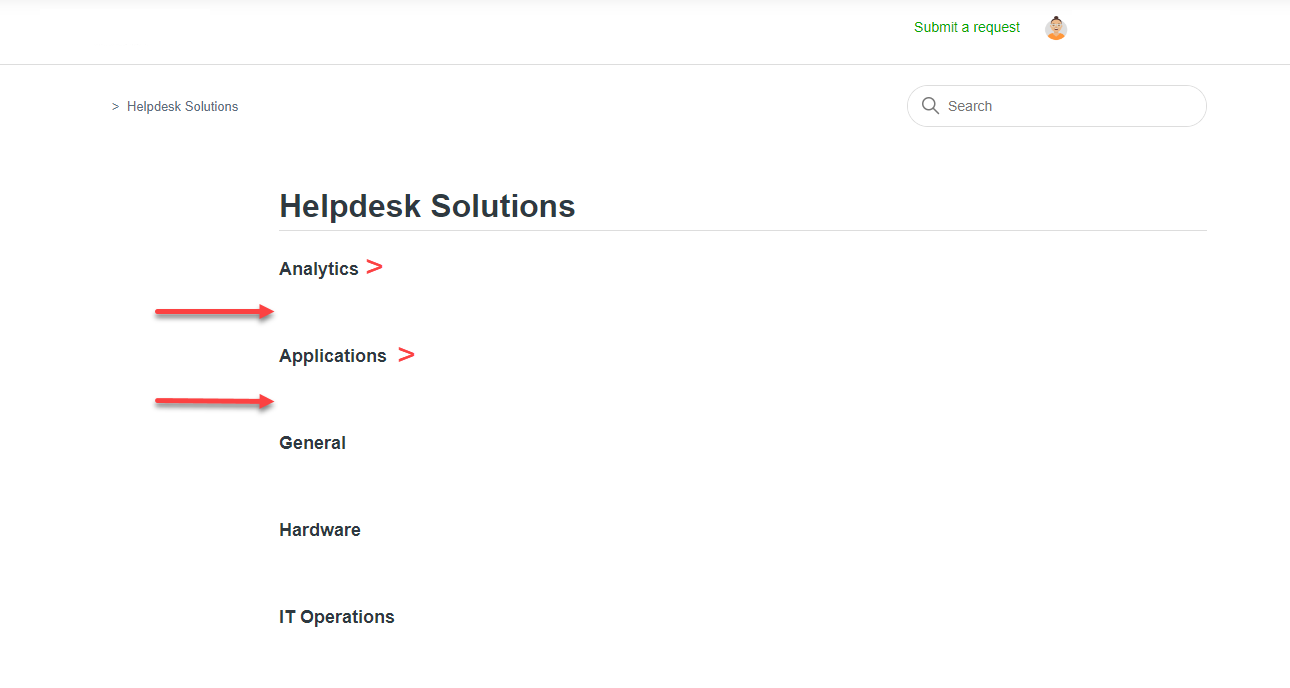
Task: Focus the Search input field
Action: [1070, 106]
